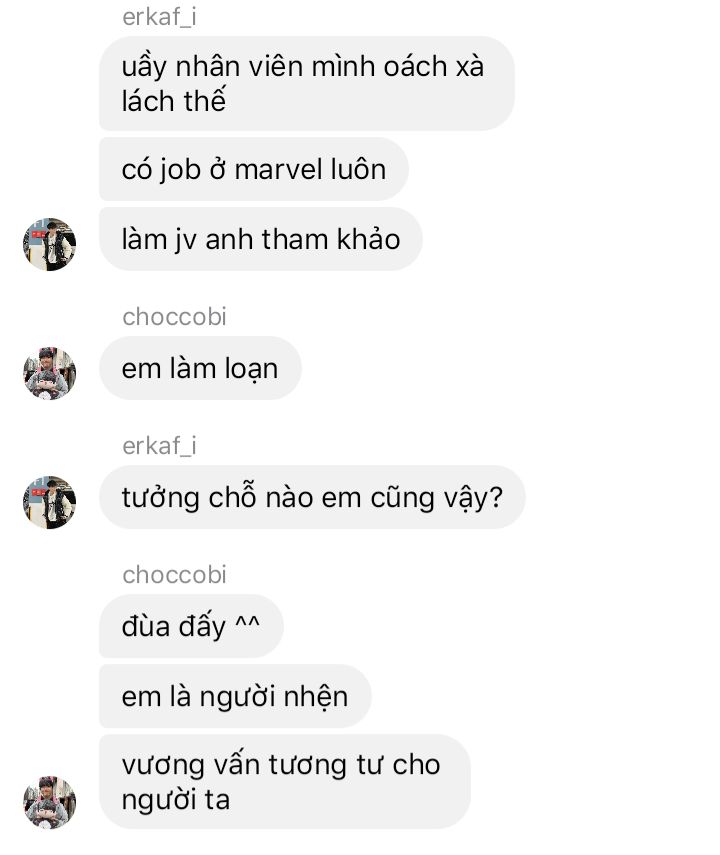The image size is (720, 855).
Task: Tap erkaf_i's avatar next to "tưởng chỗ nào em cũng vậy?"
Action: point(49,502)
